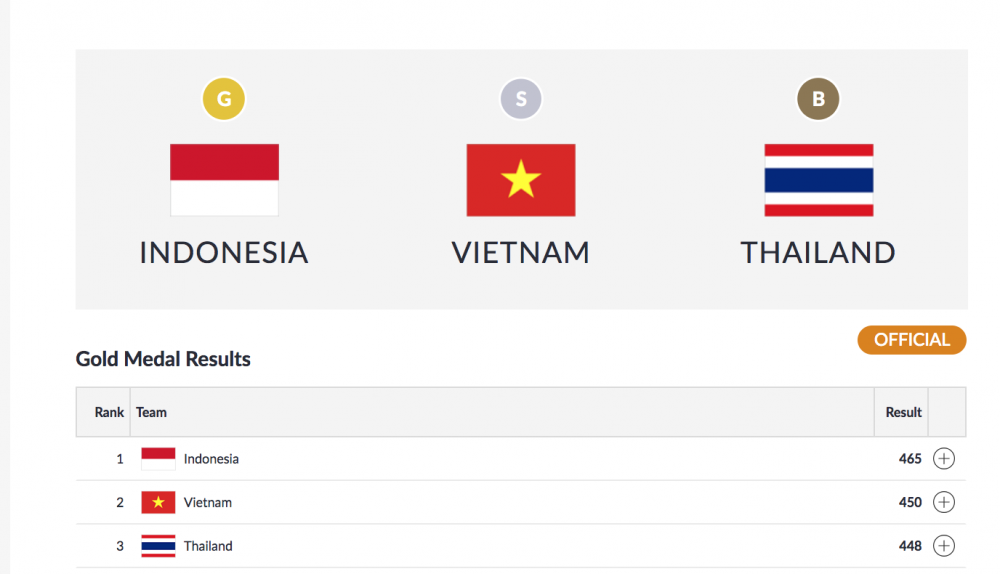Expand the Indonesia result row
1000x574 pixels.
944,459
